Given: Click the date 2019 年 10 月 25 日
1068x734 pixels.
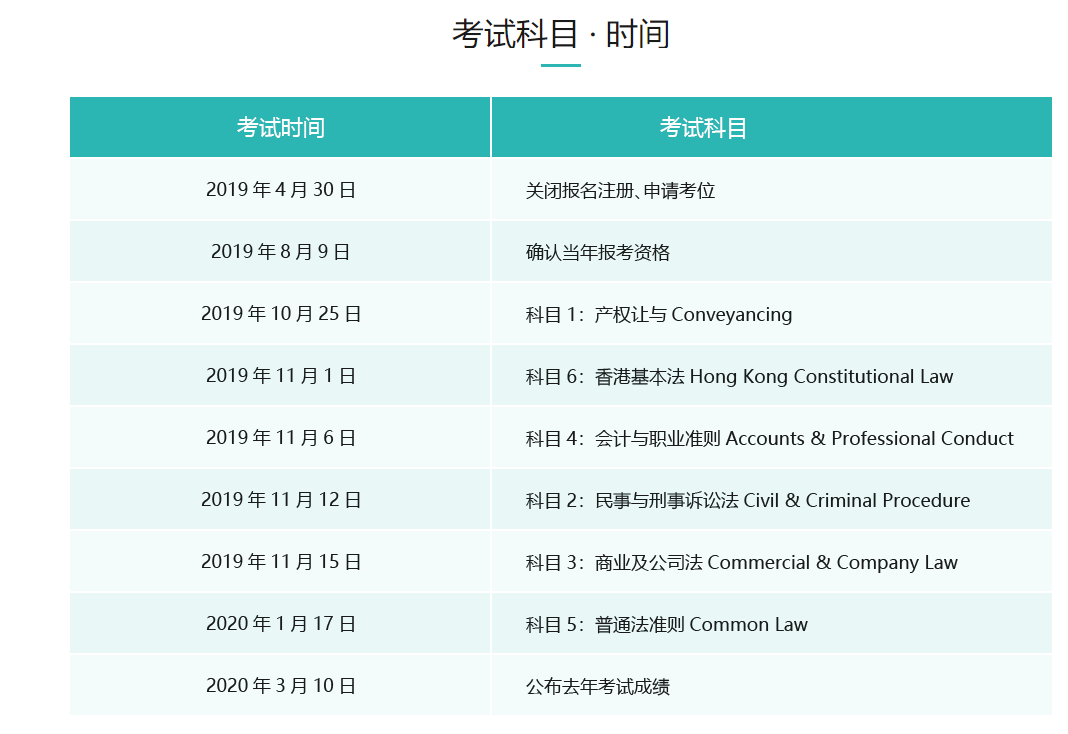Looking at the screenshot, I should (280, 314).
